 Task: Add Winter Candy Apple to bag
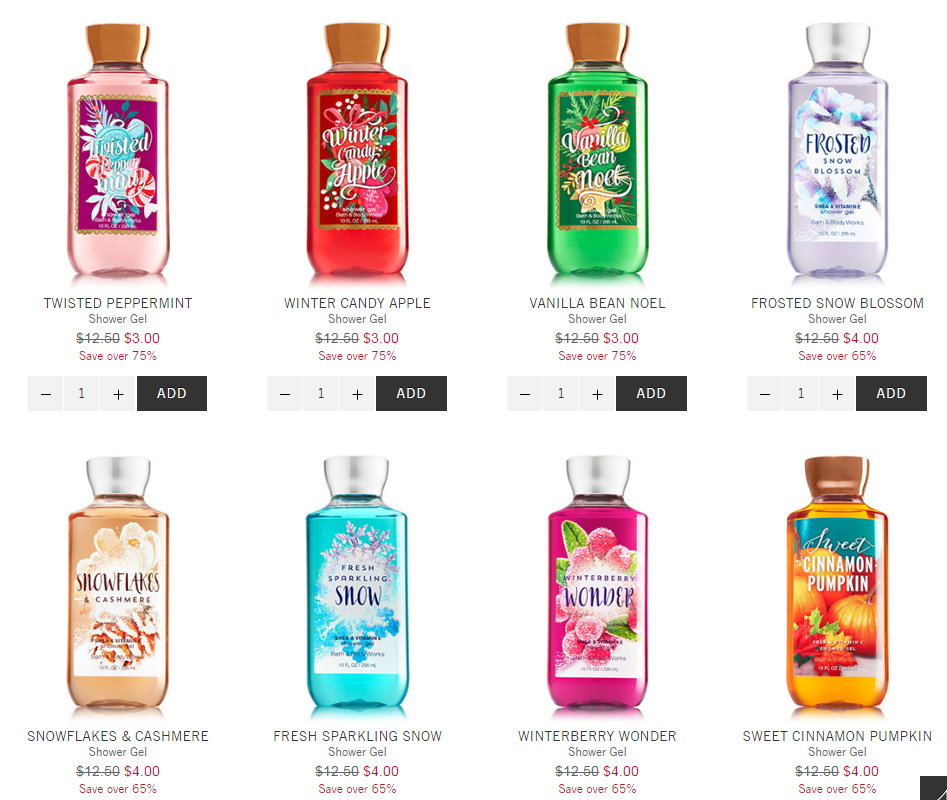pos(411,394)
